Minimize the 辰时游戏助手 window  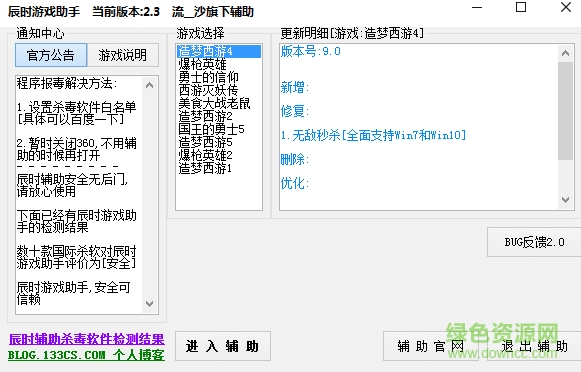tap(477, 7)
